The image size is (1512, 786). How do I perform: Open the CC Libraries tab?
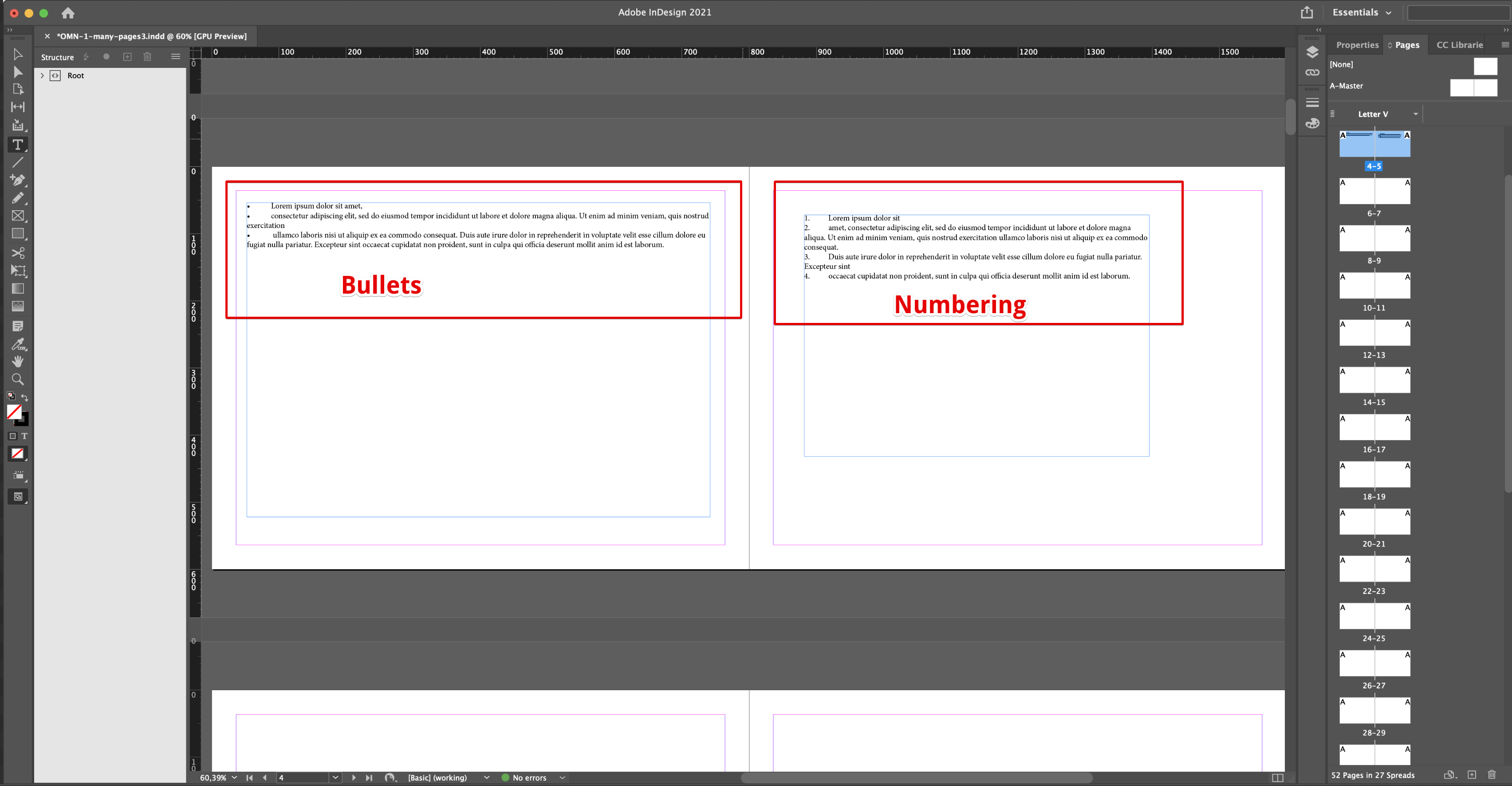pos(1461,45)
